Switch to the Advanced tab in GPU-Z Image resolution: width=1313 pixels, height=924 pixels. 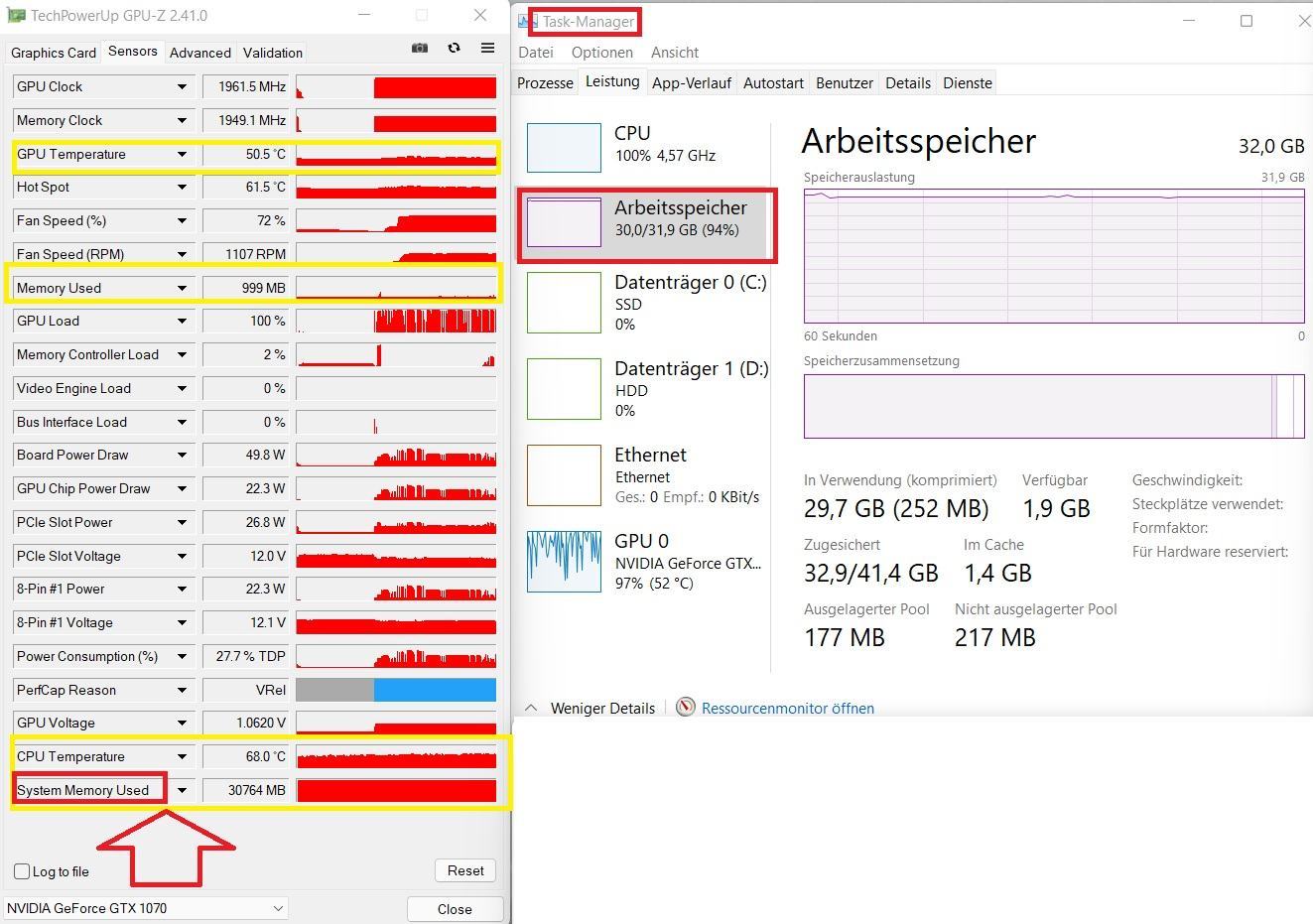tap(200, 53)
